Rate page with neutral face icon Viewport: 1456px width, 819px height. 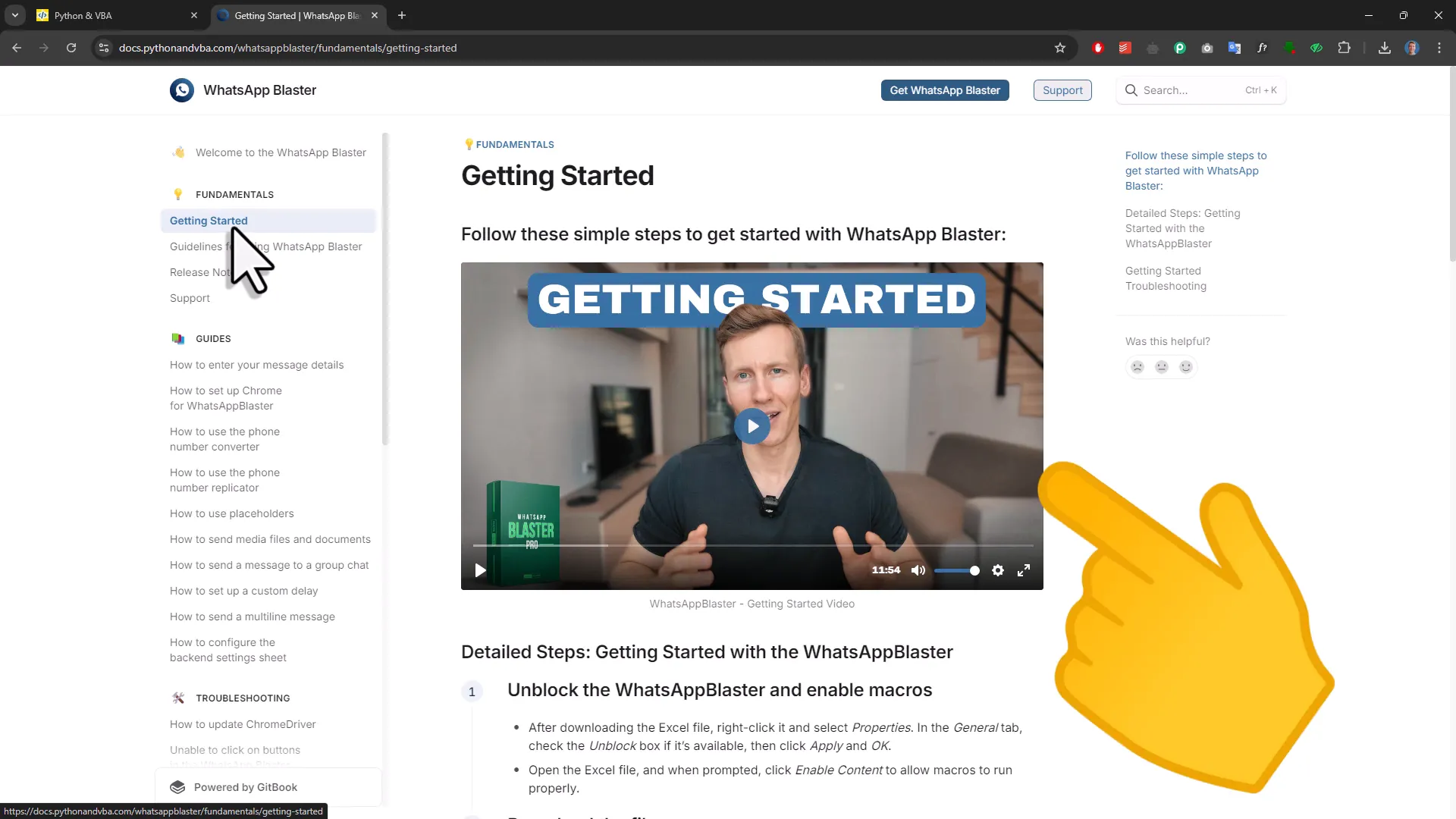point(1162,367)
